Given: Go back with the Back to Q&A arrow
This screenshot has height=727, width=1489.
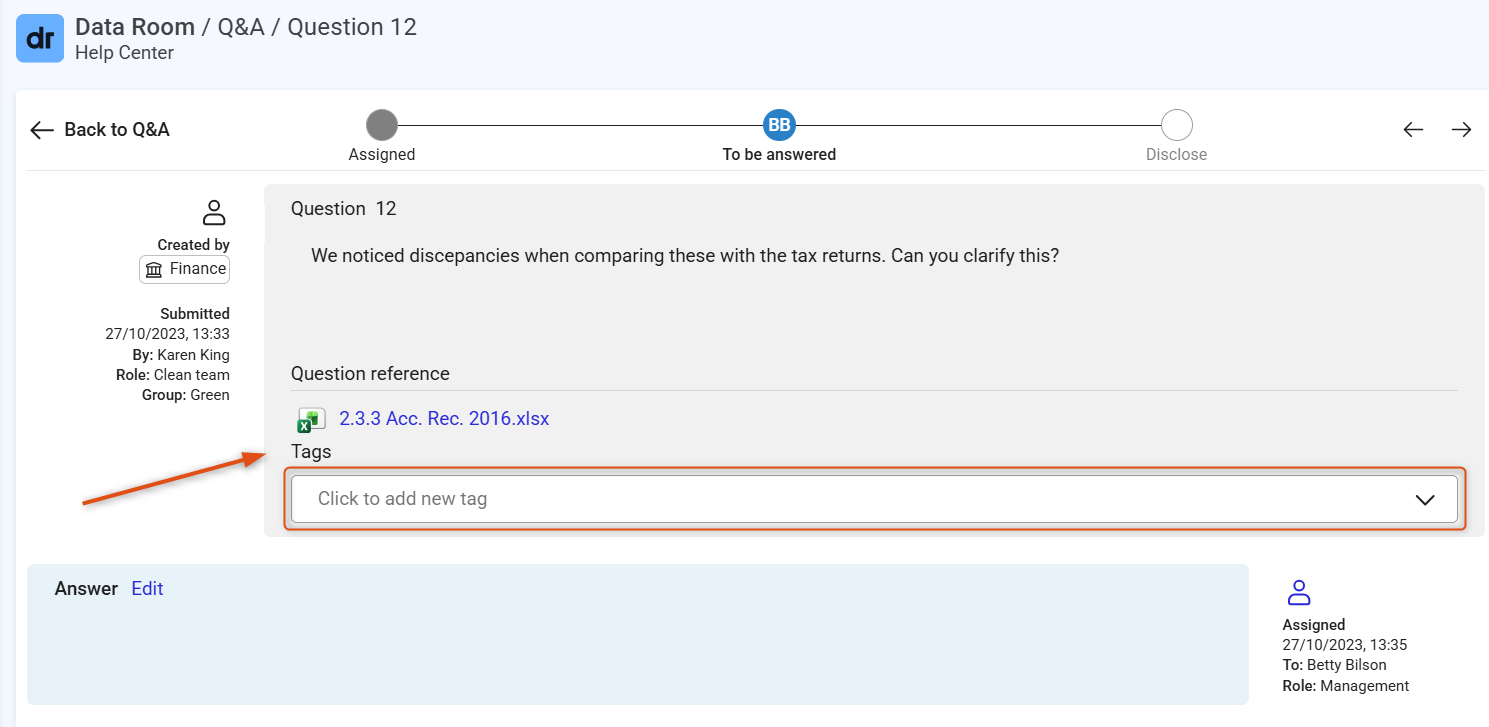Looking at the screenshot, I should click(x=42, y=130).
